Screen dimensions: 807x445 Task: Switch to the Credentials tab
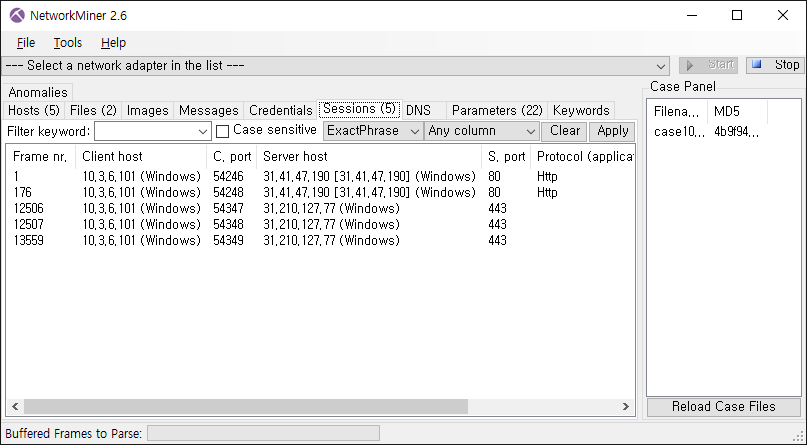(x=280, y=110)
